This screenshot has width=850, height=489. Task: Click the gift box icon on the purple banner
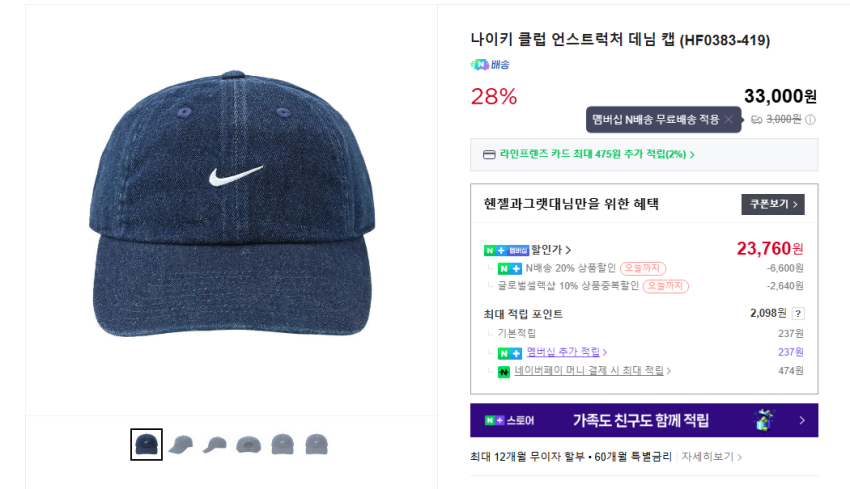[765, 420]
